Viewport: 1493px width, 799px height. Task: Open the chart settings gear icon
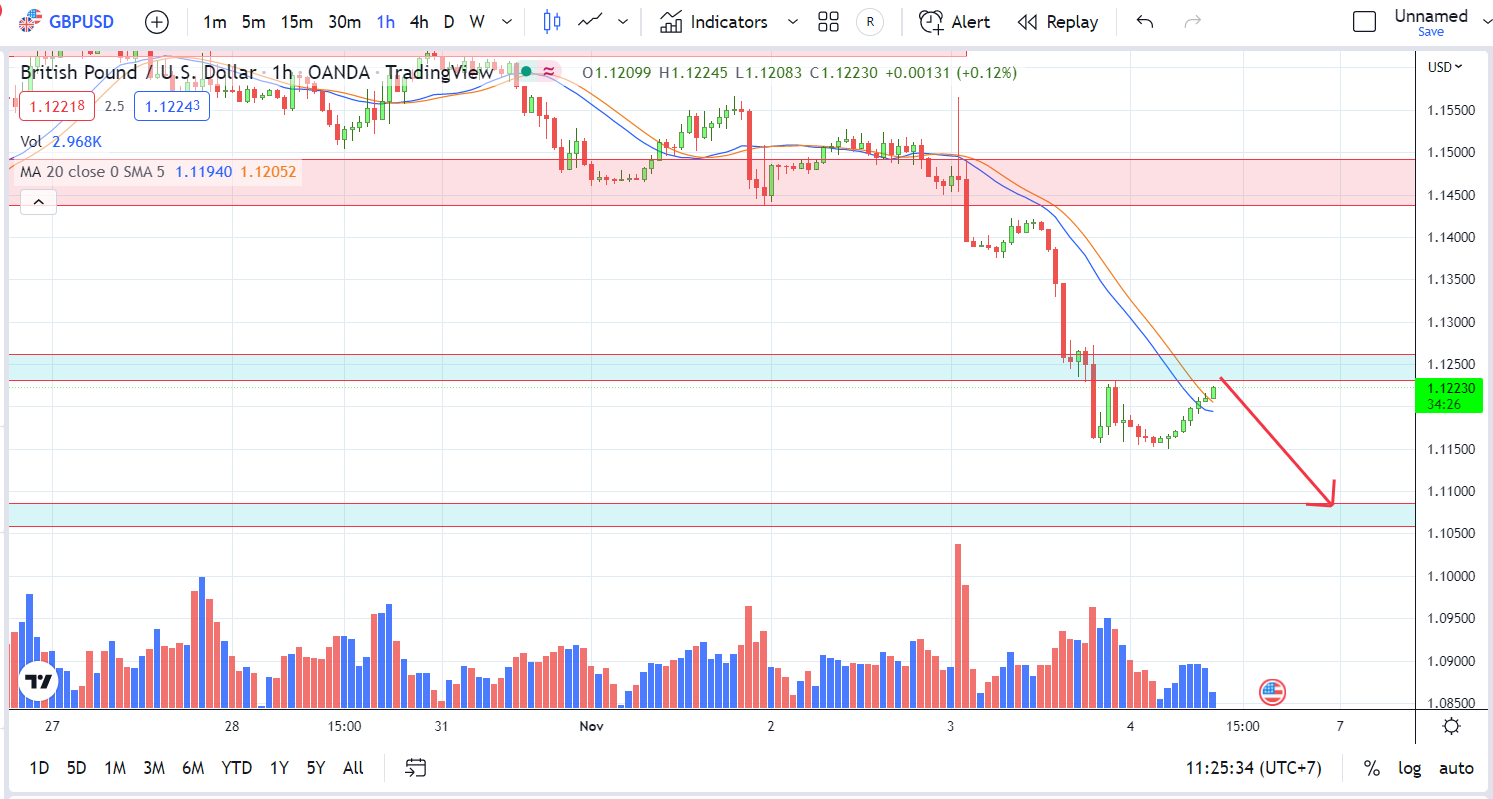[1451, 726]
